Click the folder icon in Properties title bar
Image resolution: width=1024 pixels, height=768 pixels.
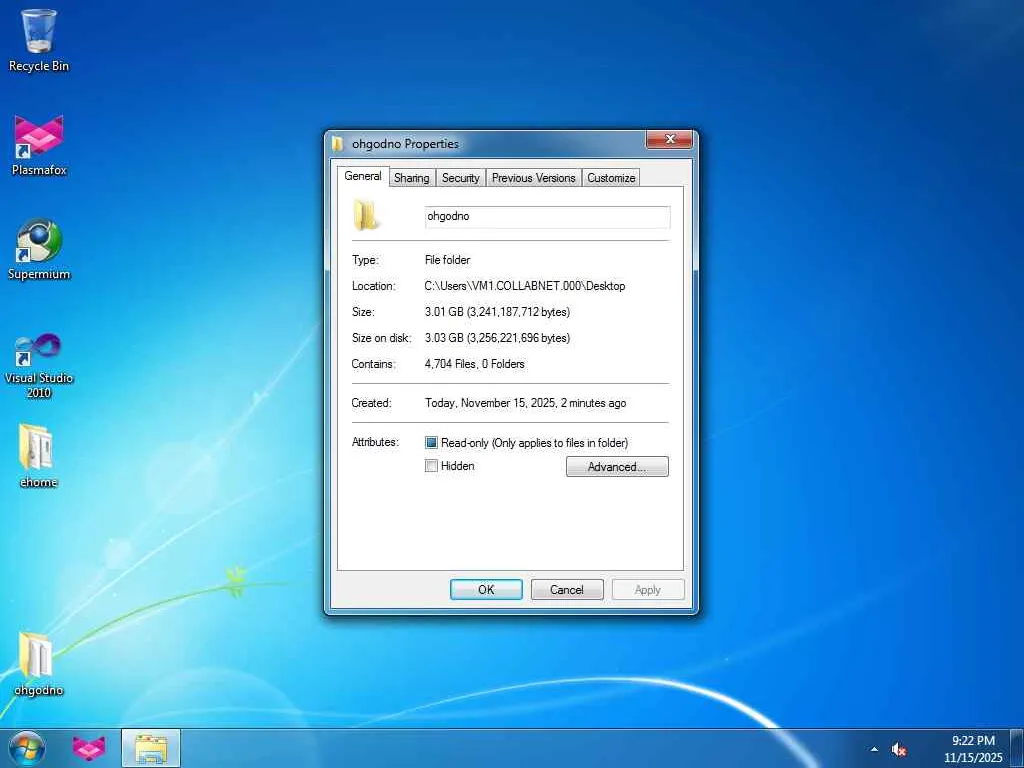tap(338, 144)
